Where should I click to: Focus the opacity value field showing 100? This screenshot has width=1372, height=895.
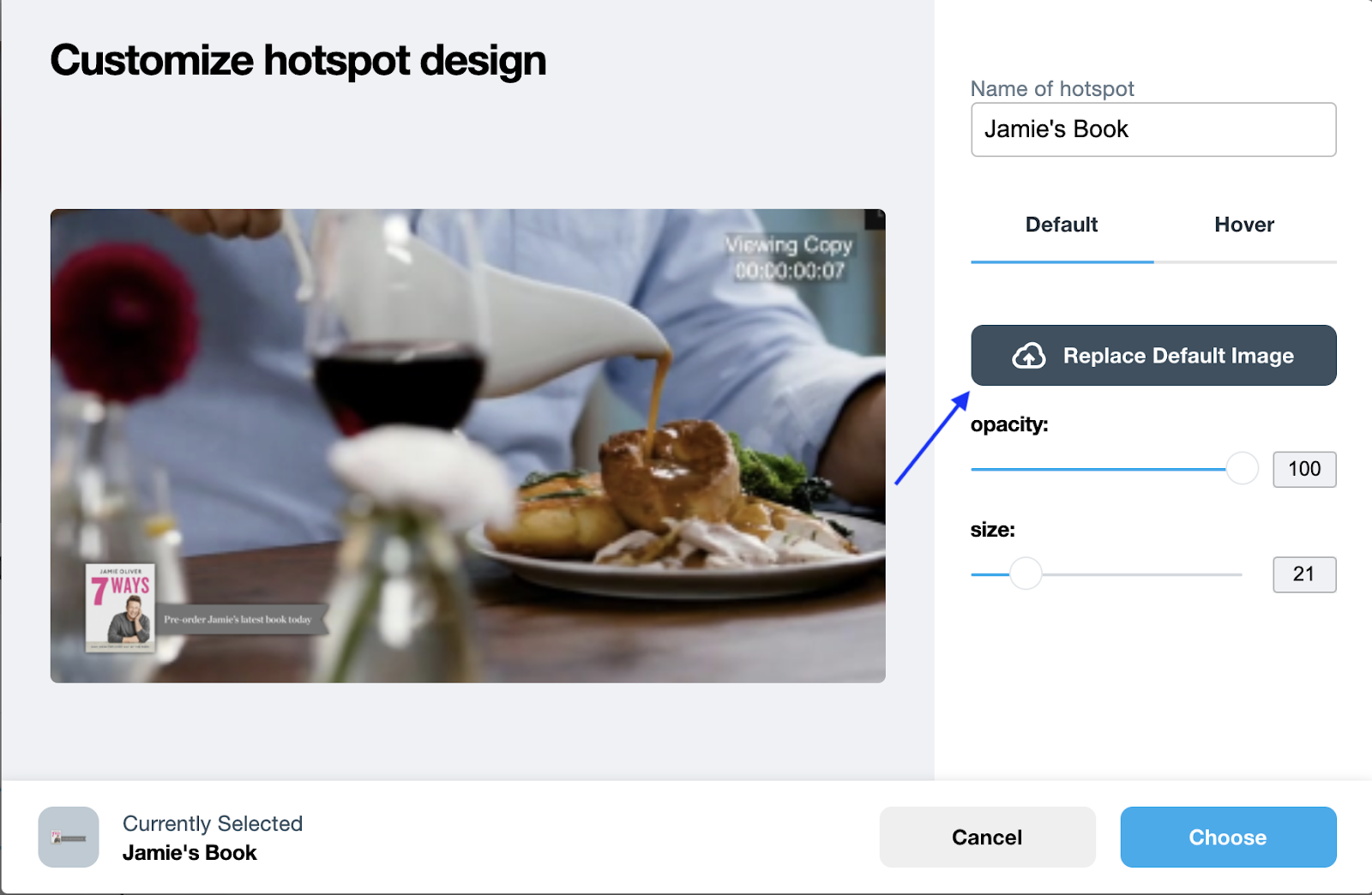[1304, 469]
